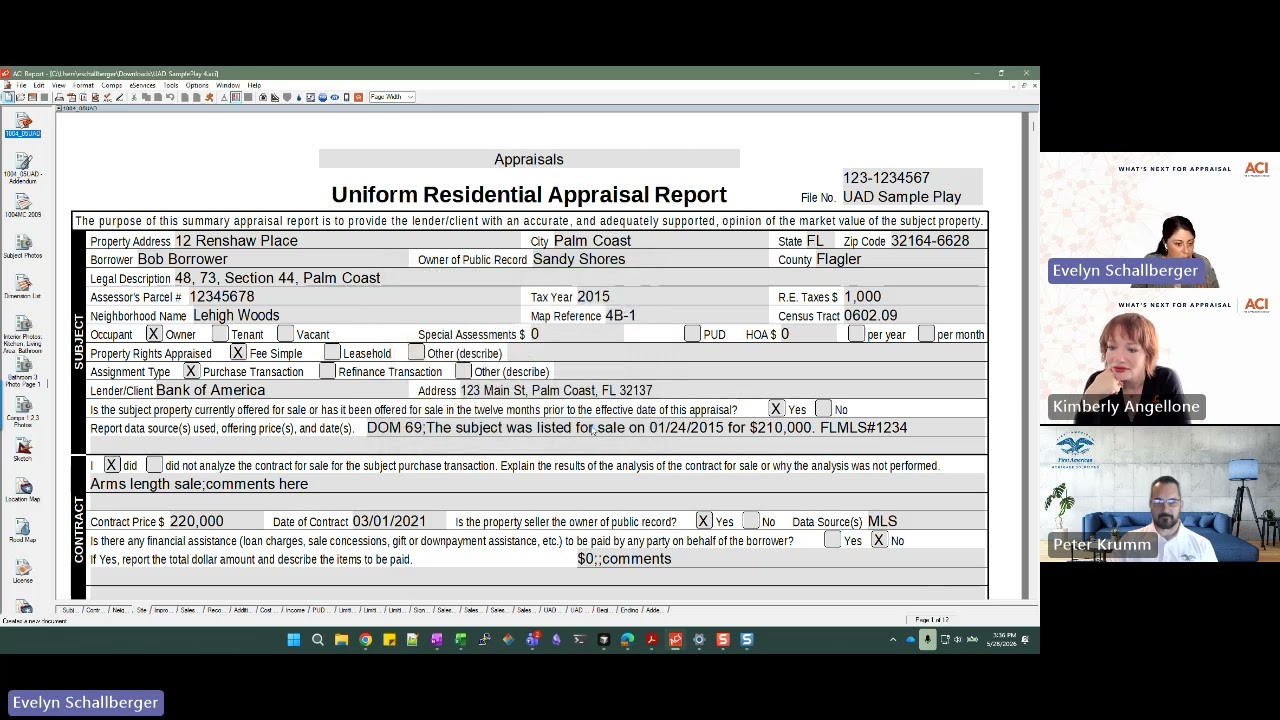The height and width of the screenshot is (720, 1280).
Task: Check the financial assistance Yes checkbox
Action: coord(832,540)
